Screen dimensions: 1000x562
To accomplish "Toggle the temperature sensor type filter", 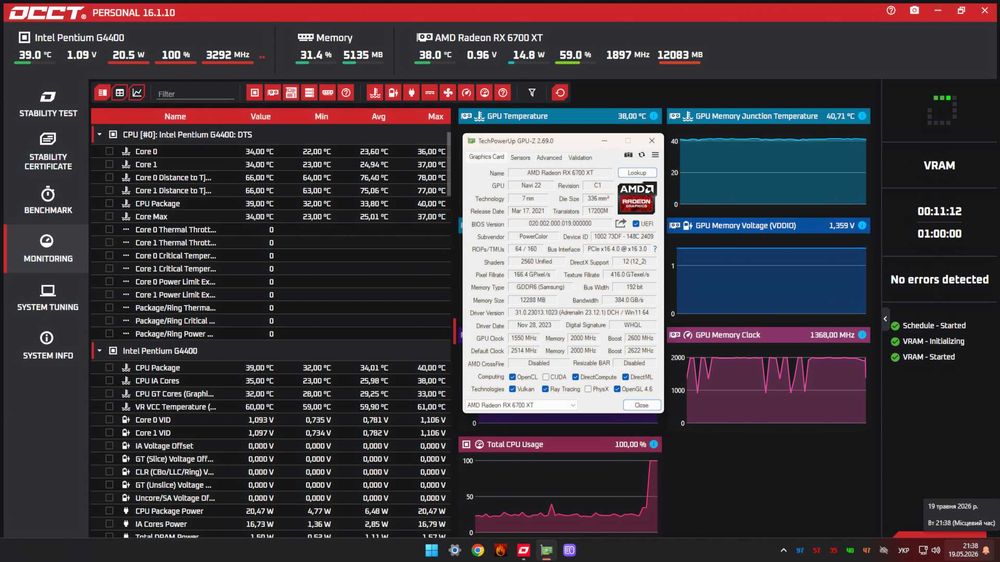I will click(375, 93).
